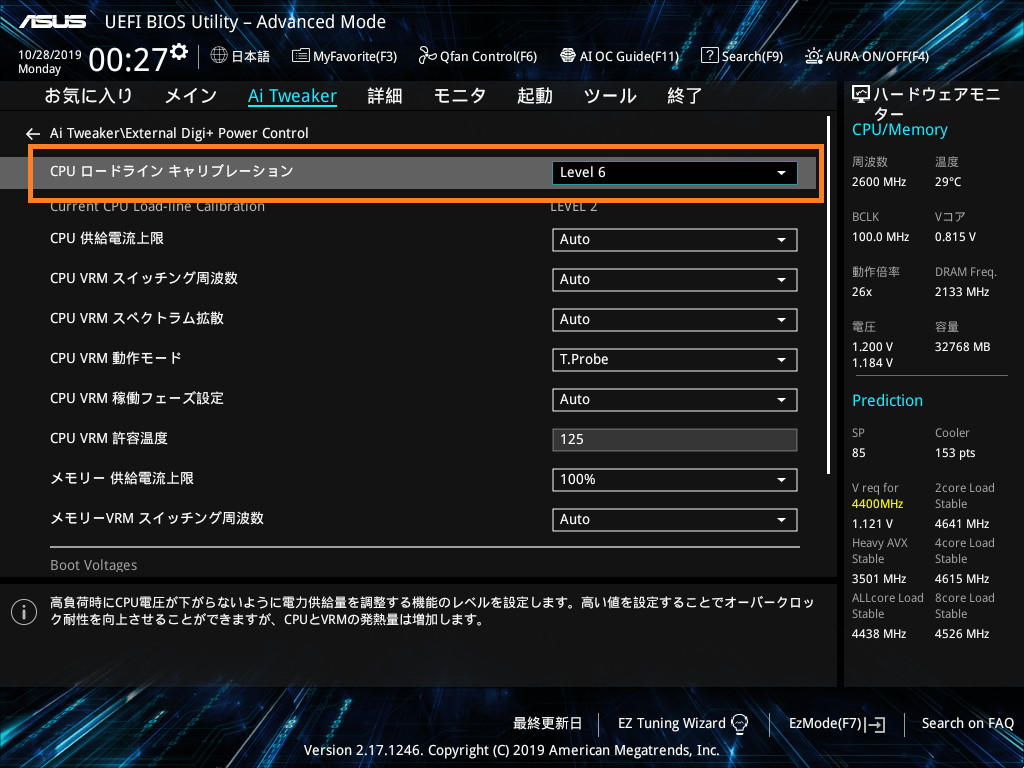
Task: Click the CPU/Memory heading
Action: (x=900, y=130)
